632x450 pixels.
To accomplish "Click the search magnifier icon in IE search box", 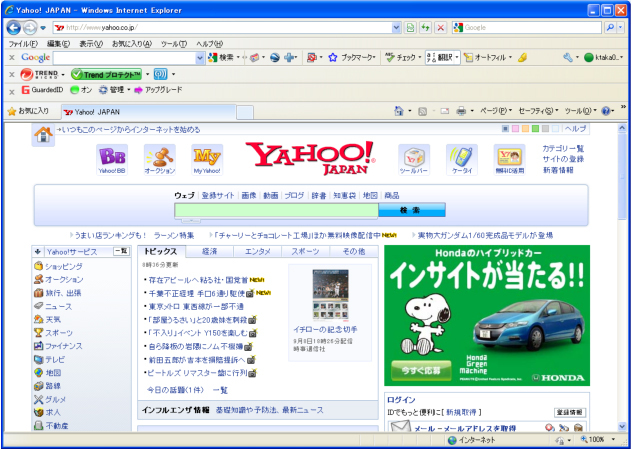I will pyautogui.click(x=611, y=27).
